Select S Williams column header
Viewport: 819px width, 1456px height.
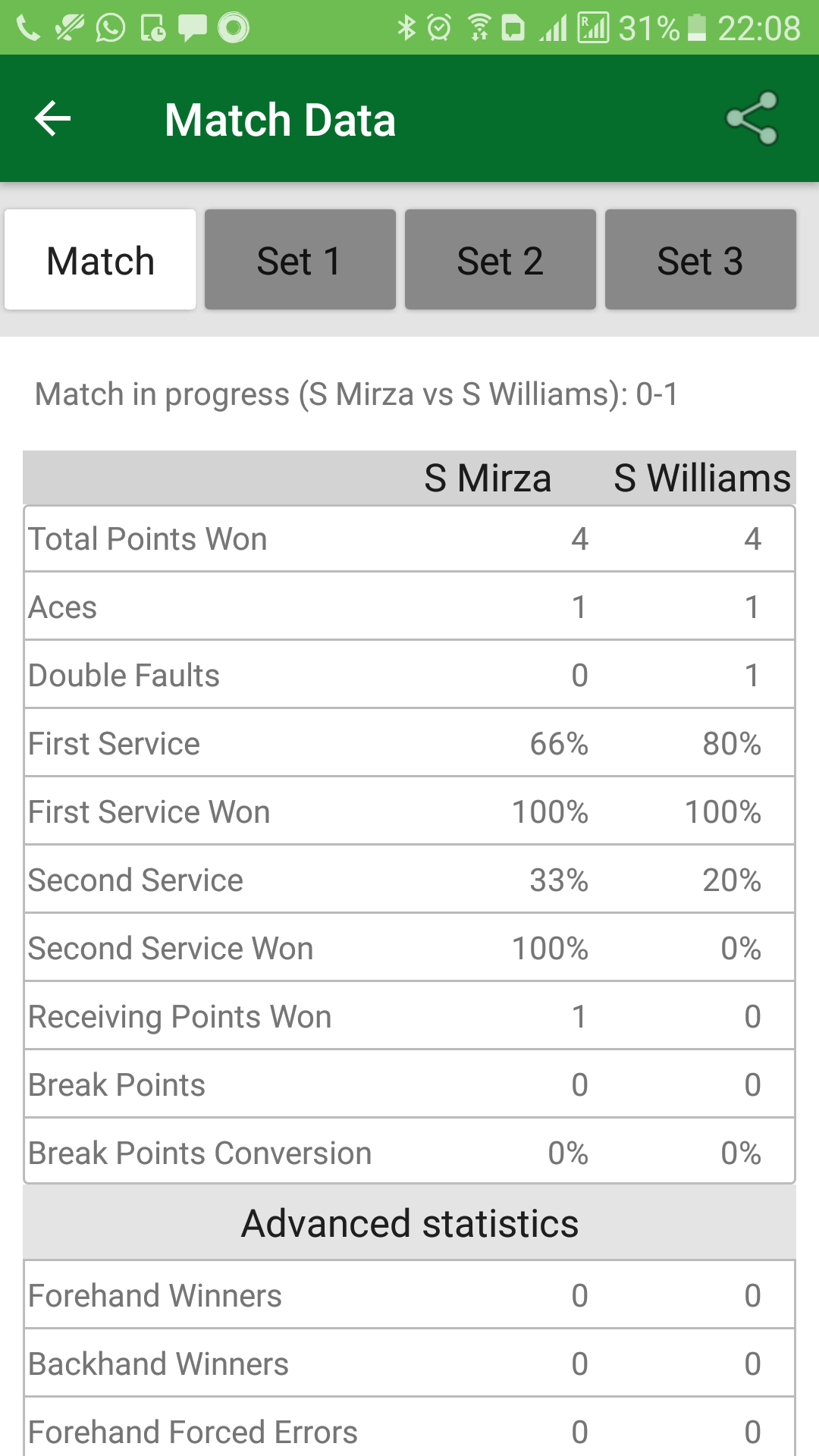(x=701, y=478)
